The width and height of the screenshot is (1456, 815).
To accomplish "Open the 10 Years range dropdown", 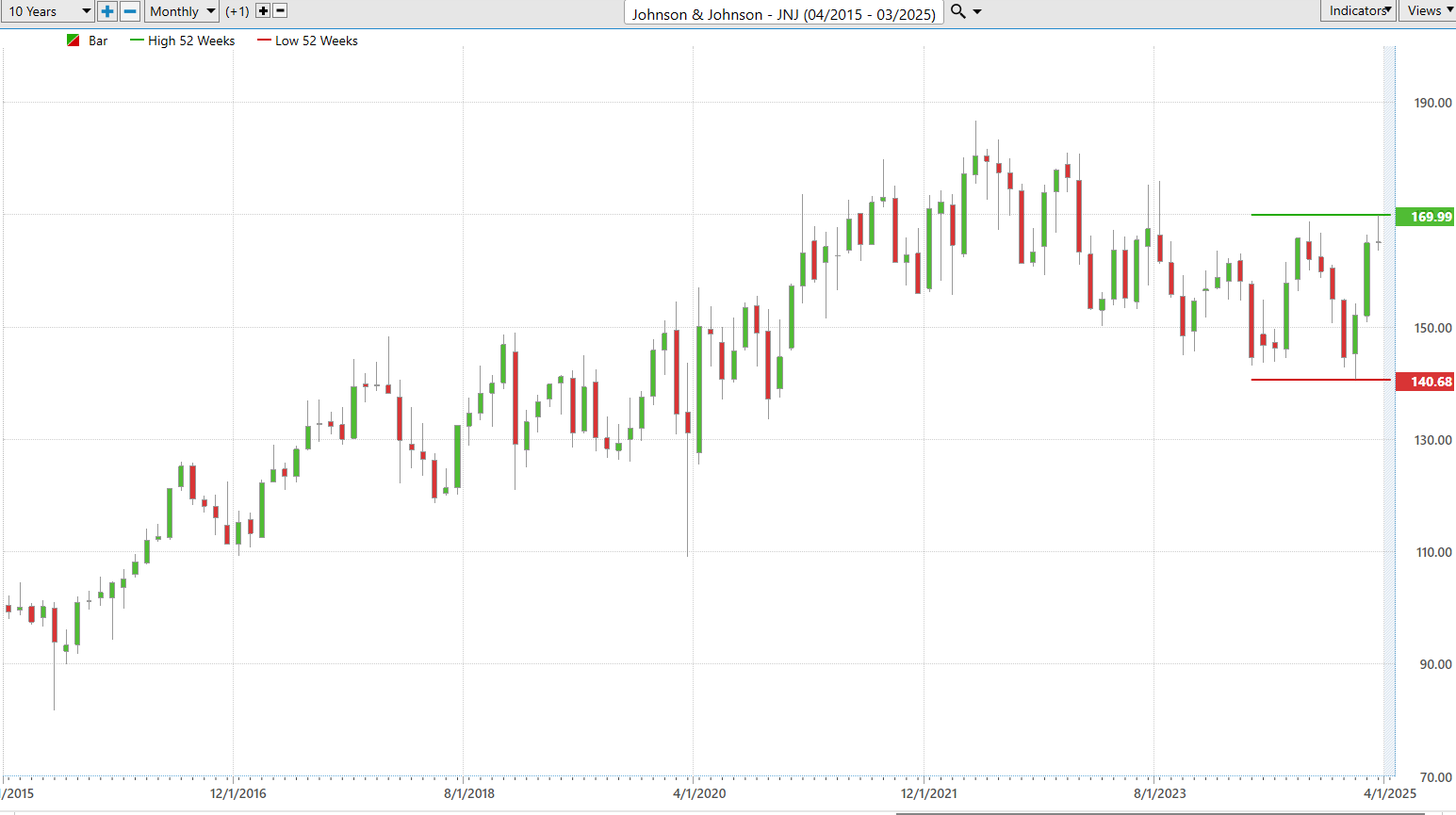I will (48, 11).
